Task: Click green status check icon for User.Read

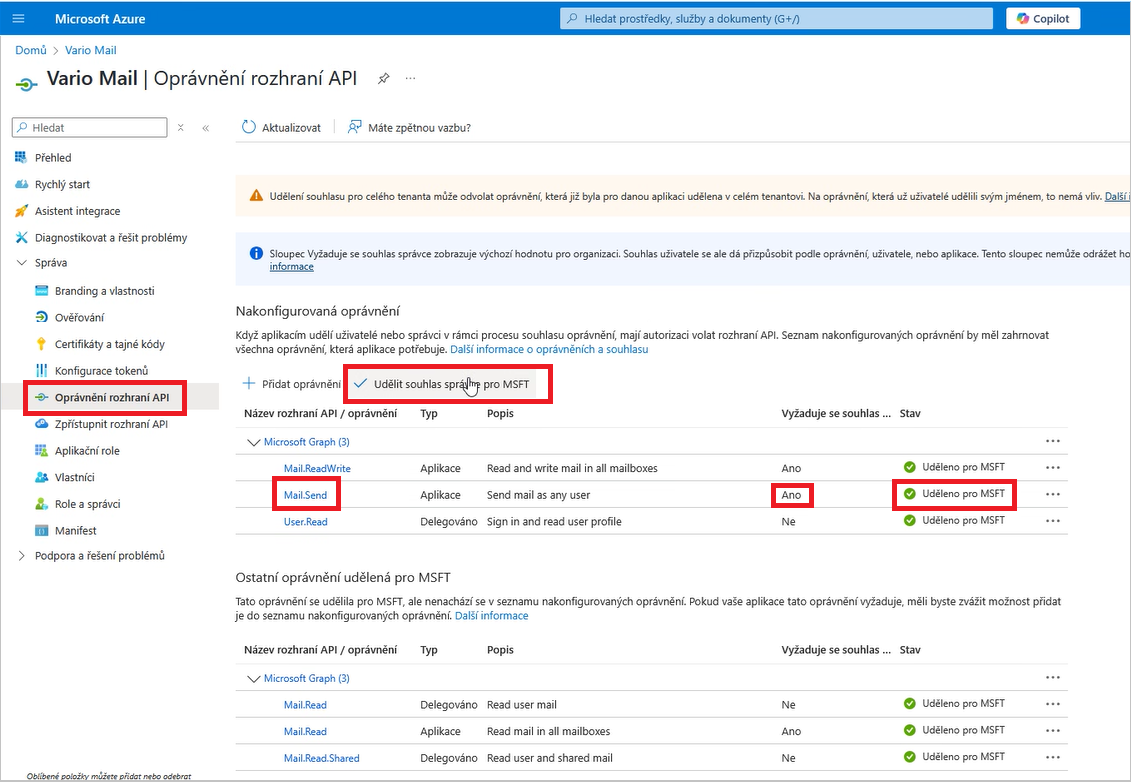Action: [x=910, y=520]
